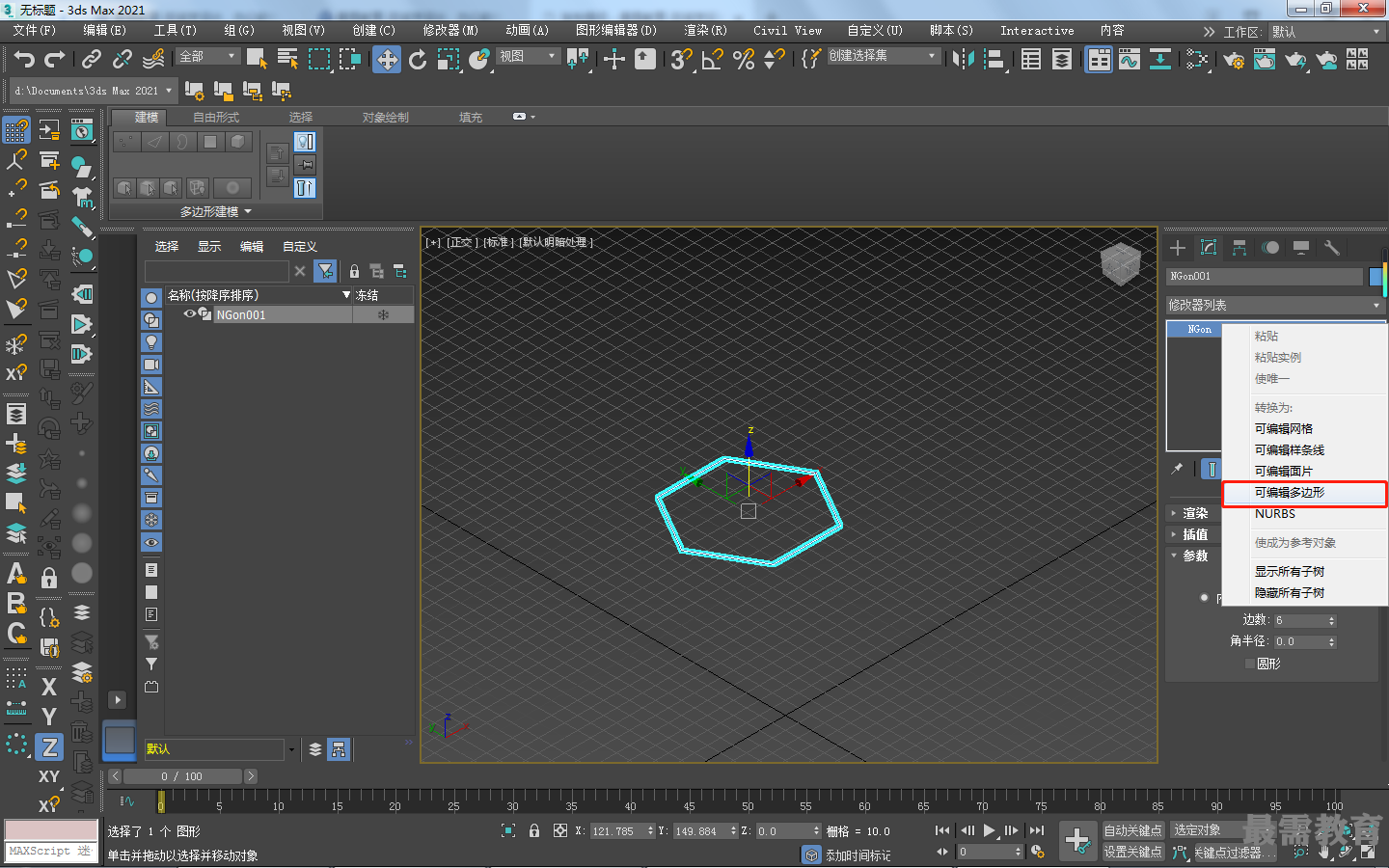Toggle the selection lock padlock in status bar
This screenshot has height=868, width=1389.
(x=534, y=830)
